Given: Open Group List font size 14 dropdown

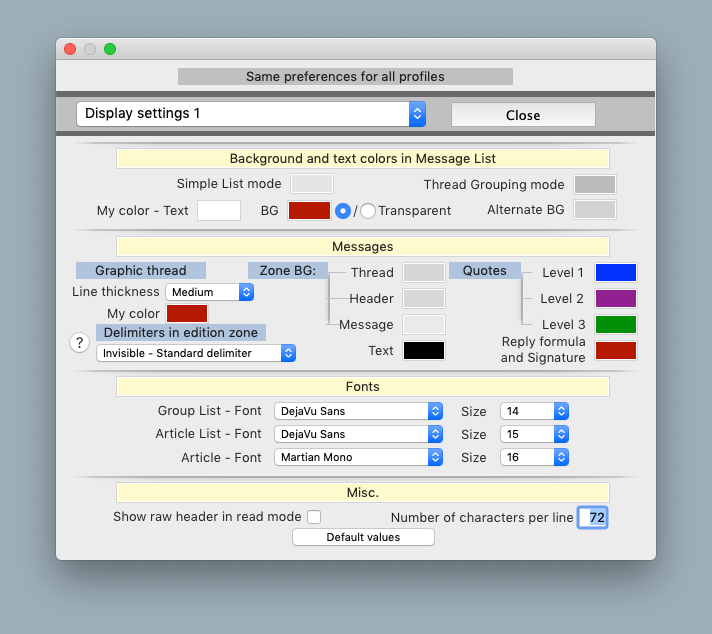Looking at the screenshot, I should (x=534, y=411).
